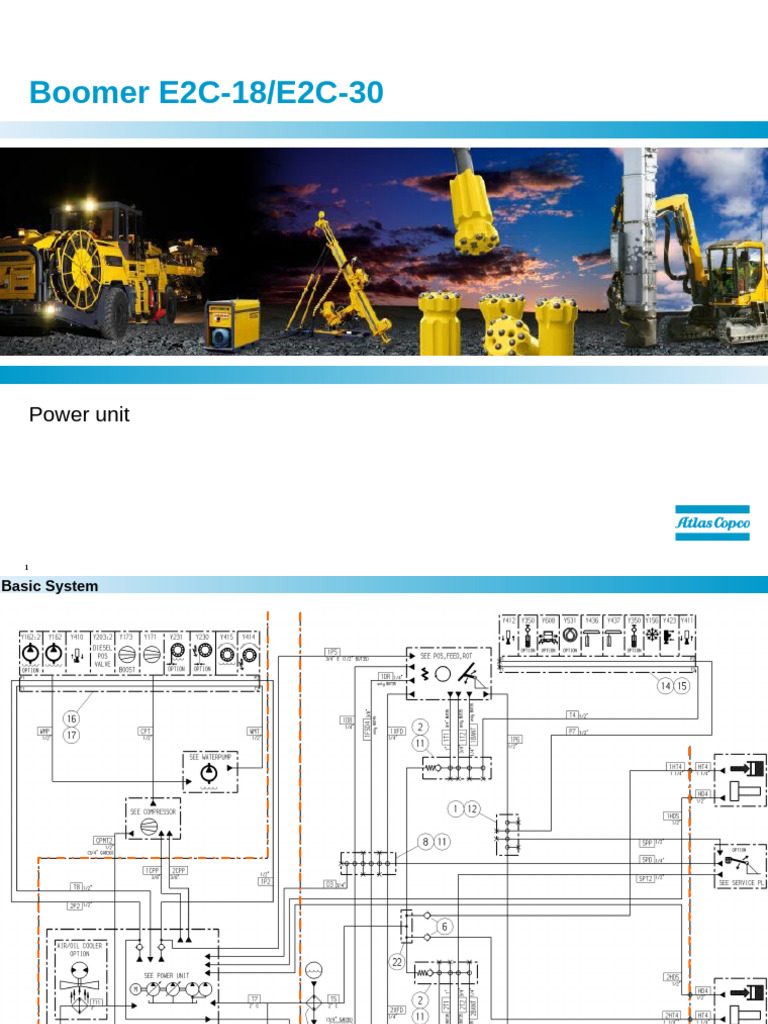Image resolution: width=768 pixels, height=1024 pixels.
Task: Select the Y414 symbol
Action: (248, 655)
